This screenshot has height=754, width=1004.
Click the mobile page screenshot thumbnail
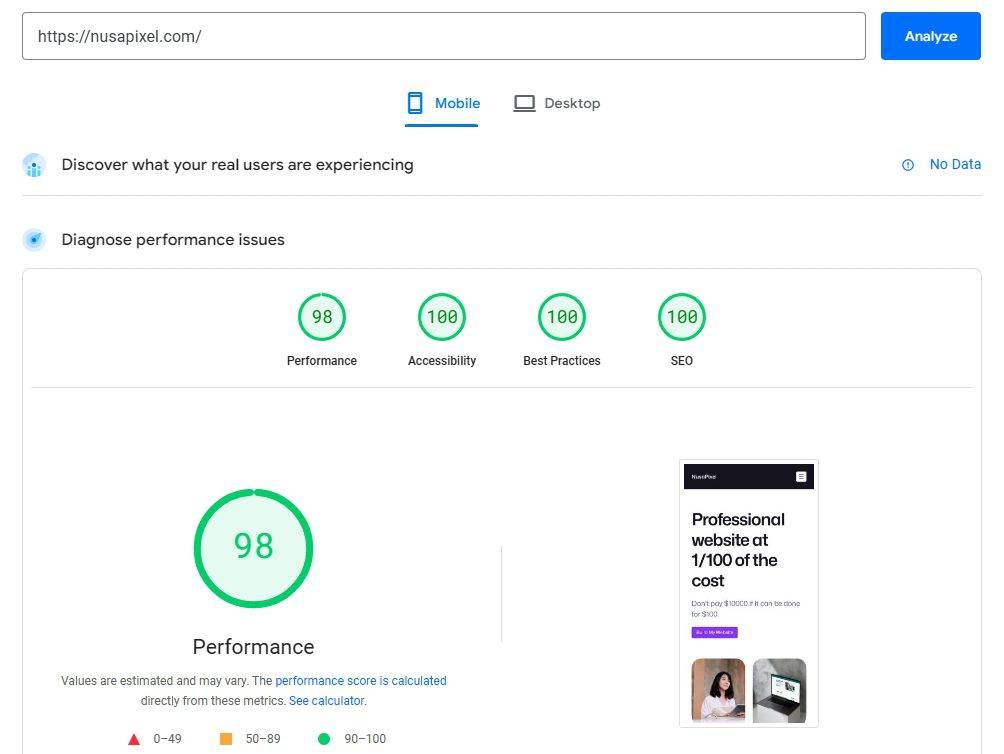pyautogui.click(x=748, y=593)
